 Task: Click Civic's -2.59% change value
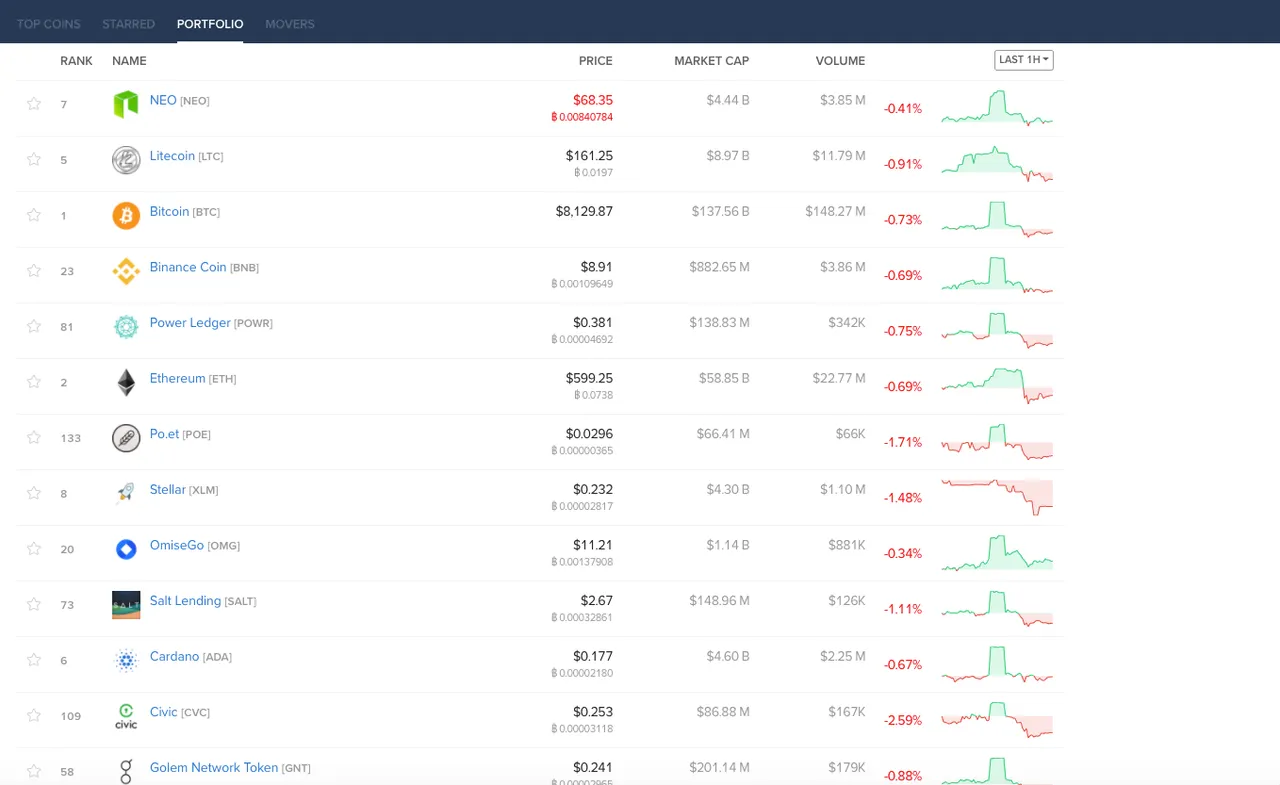coord(903,720)
